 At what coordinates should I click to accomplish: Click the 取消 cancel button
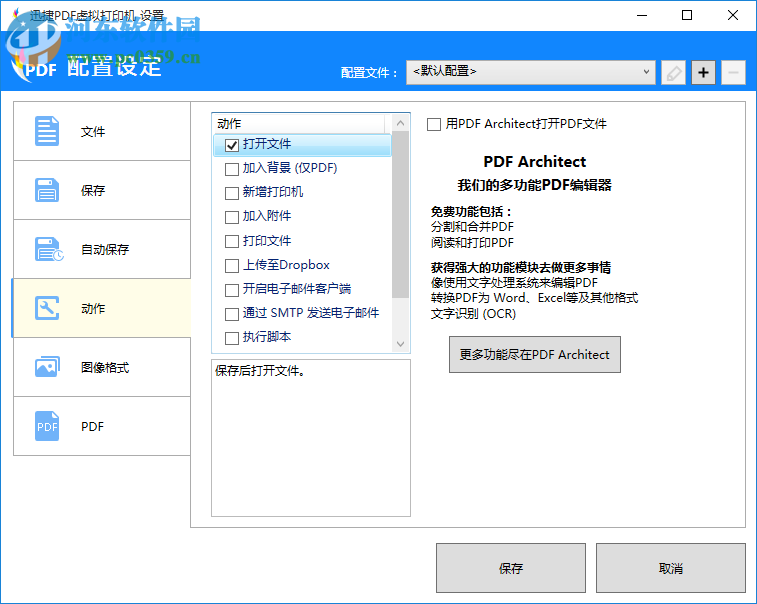point(671,568)
